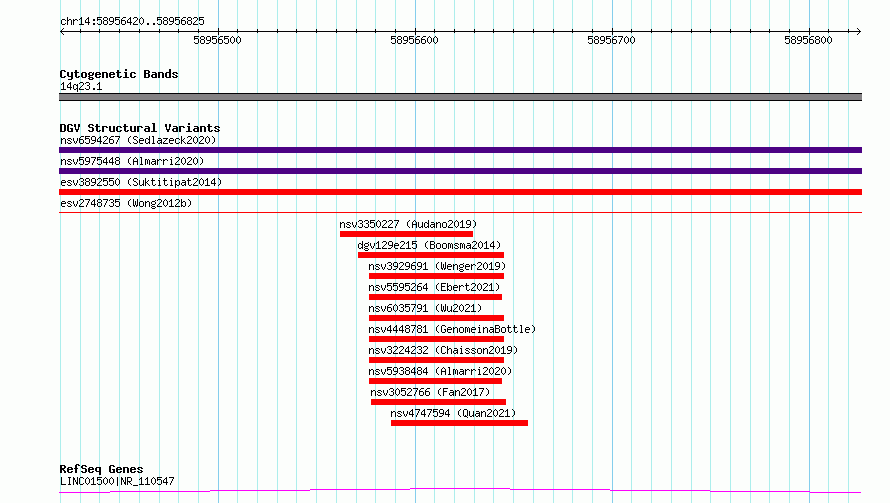Image resolution: width=890 pixels, height=503 pixels.
Task: Open nsv3350227 (Audano2019) variant
Action: [x=408, y=224]
